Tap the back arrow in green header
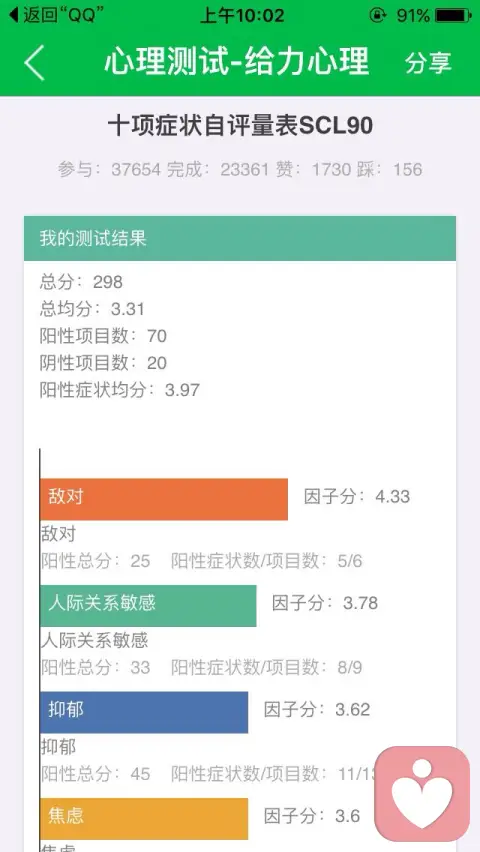This screenshot has height=852, width=480. pyautogui.click(x=34, y=62)
